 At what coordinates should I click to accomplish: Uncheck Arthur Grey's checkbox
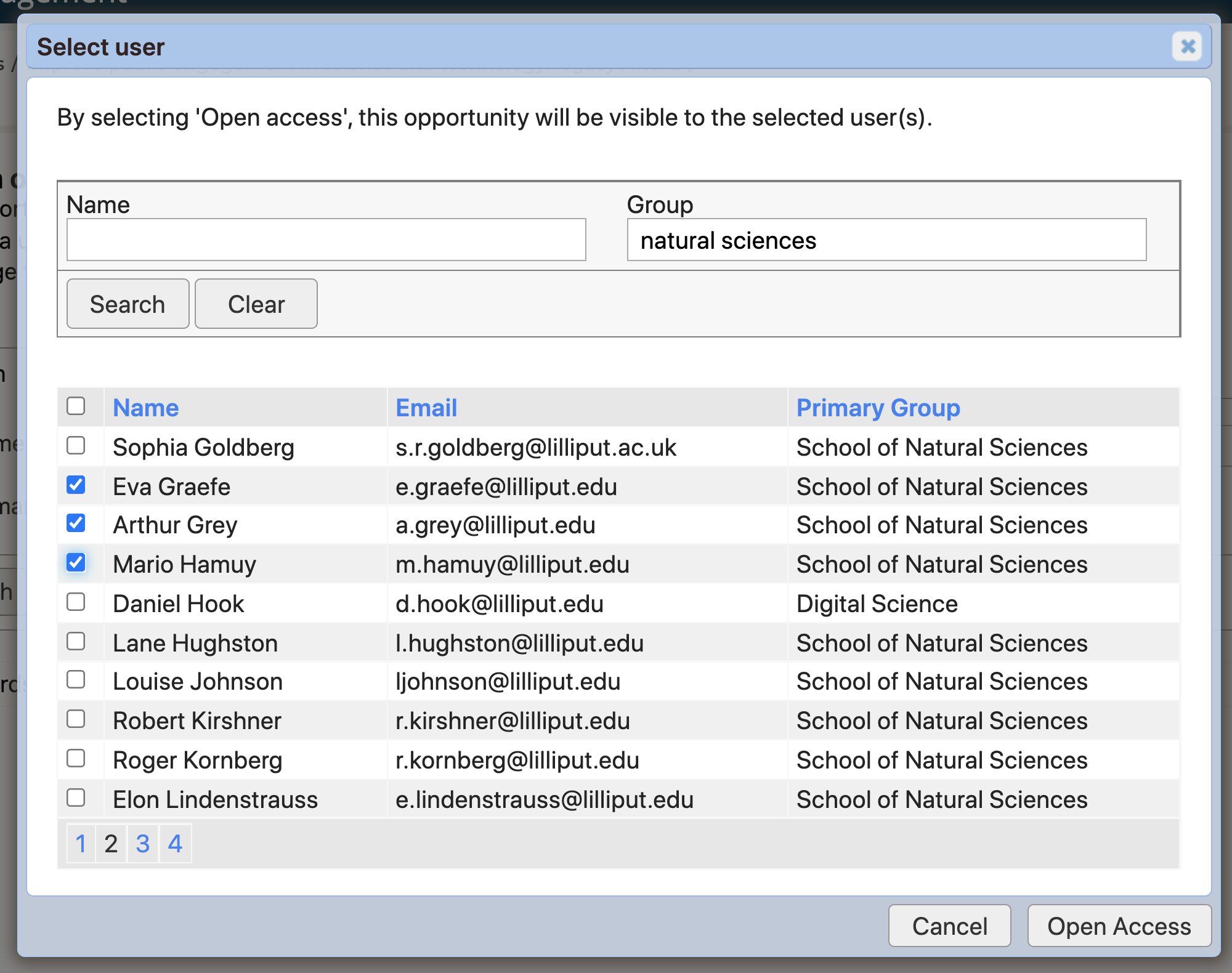pos(76,524)
